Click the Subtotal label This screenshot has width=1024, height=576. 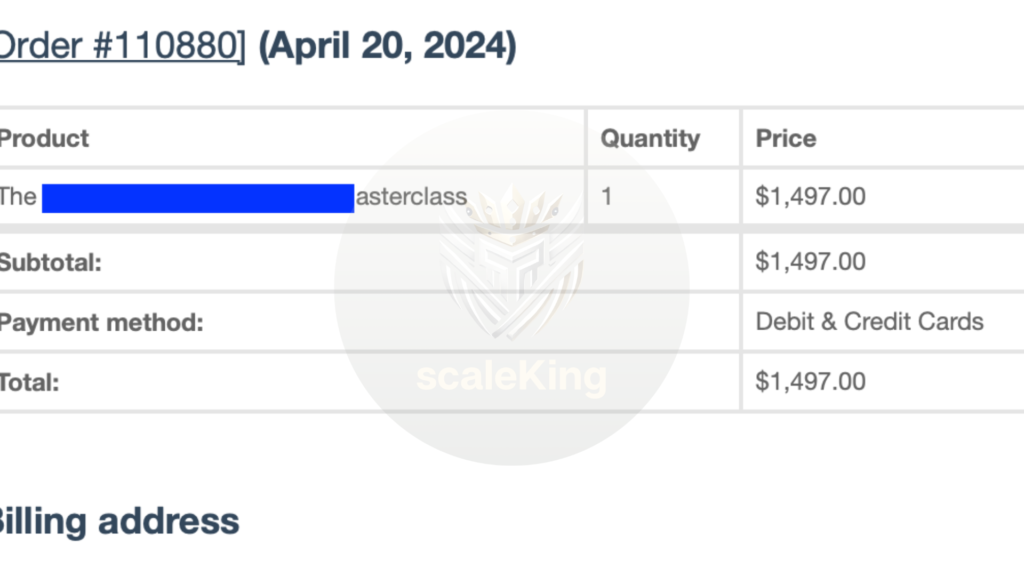pyautogui.click(x=50, y=263)
